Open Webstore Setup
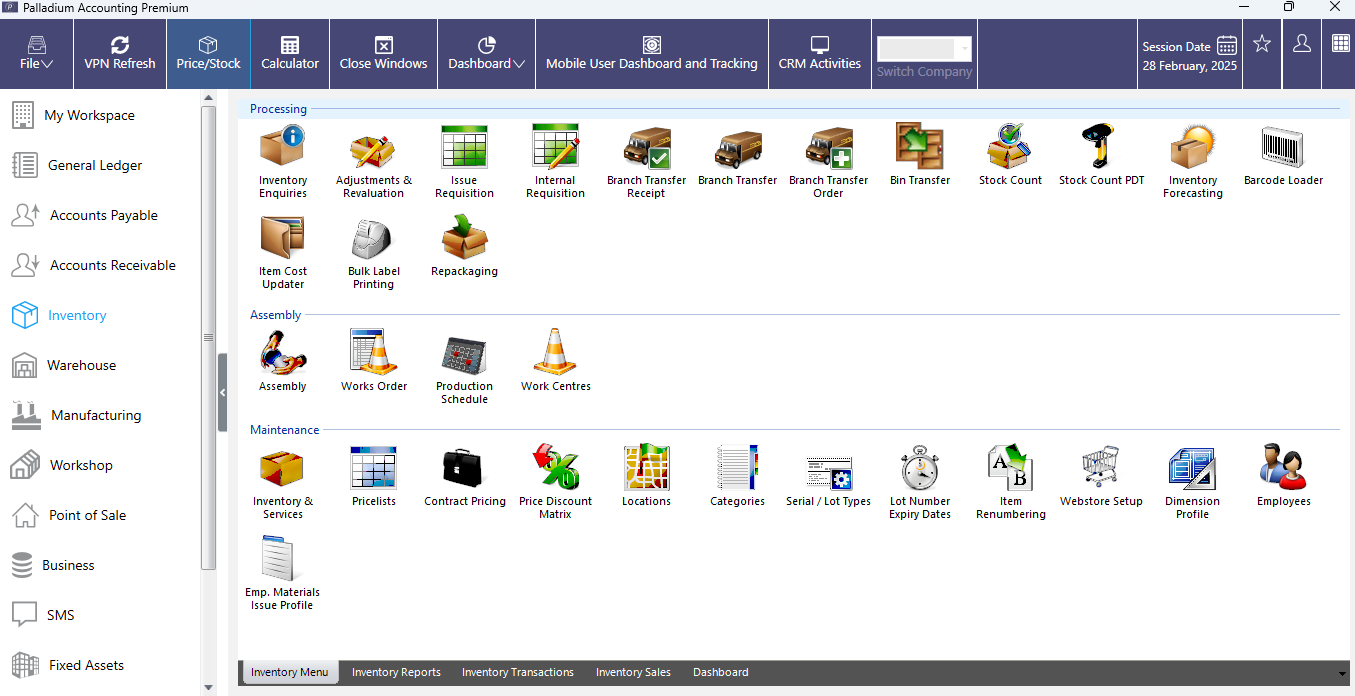Image resolution: width=1355 pixels, height=696 pixels. 1101,476
